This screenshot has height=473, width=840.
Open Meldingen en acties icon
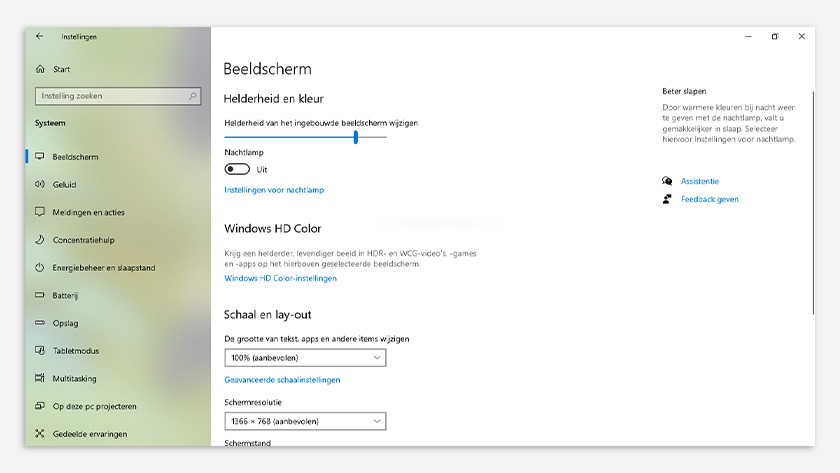pos(40,212)
